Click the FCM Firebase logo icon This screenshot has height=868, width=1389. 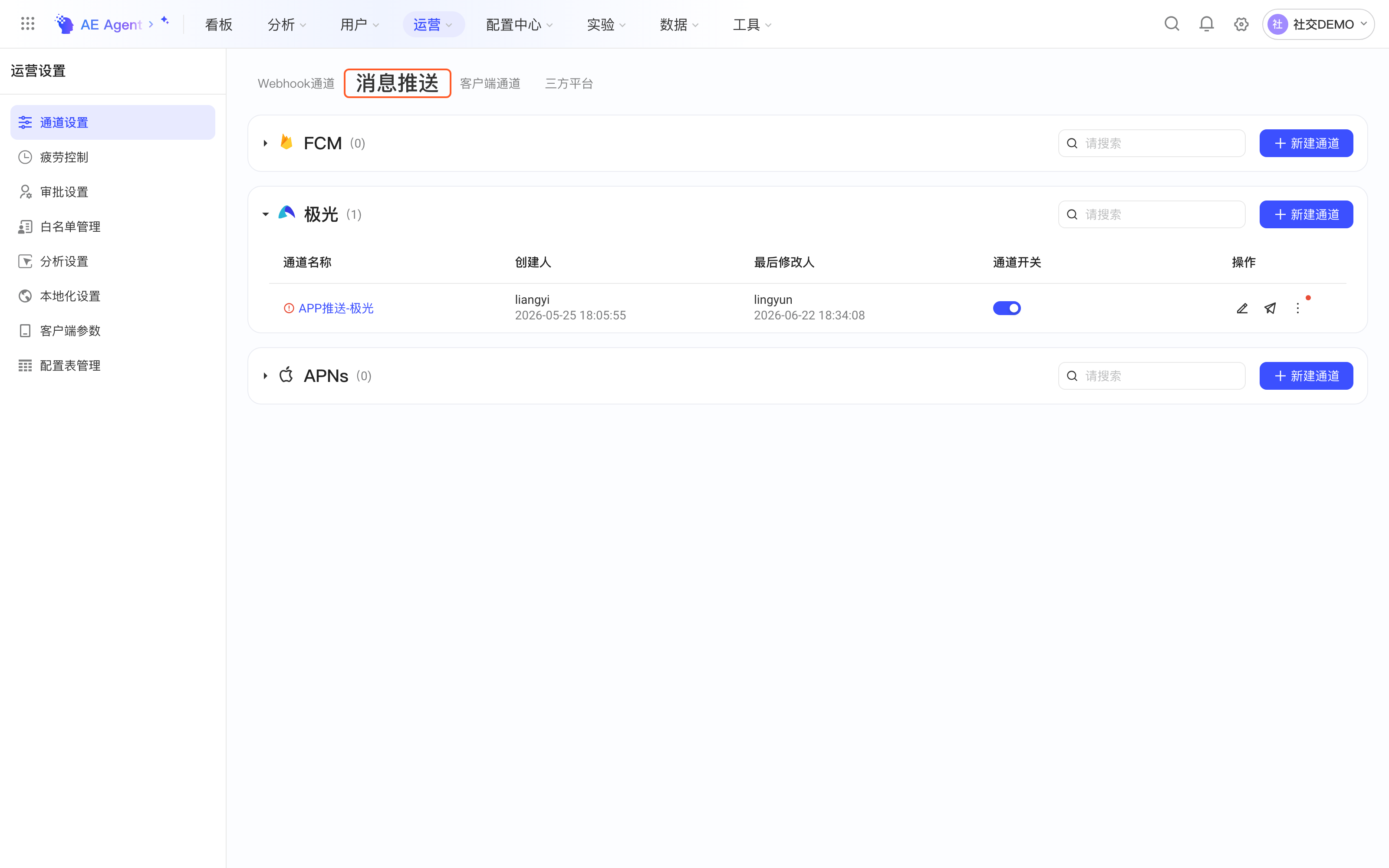[x=286, y=142]
